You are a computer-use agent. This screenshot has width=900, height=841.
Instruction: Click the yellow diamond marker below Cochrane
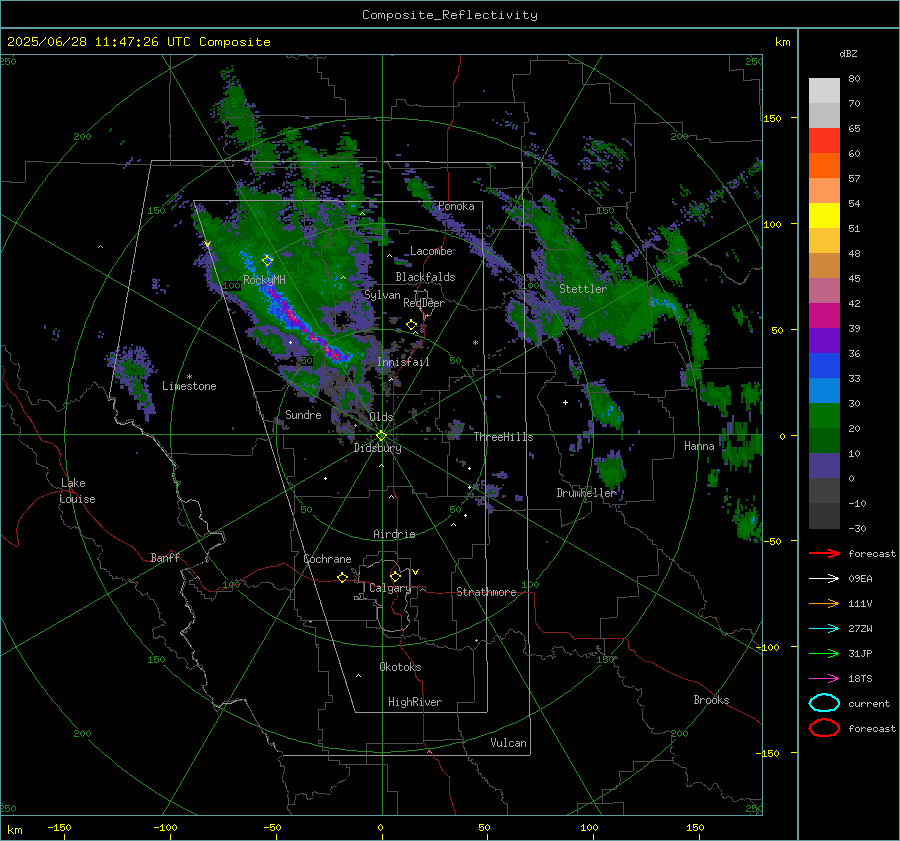pyautogui.click(x=342, y=577)
